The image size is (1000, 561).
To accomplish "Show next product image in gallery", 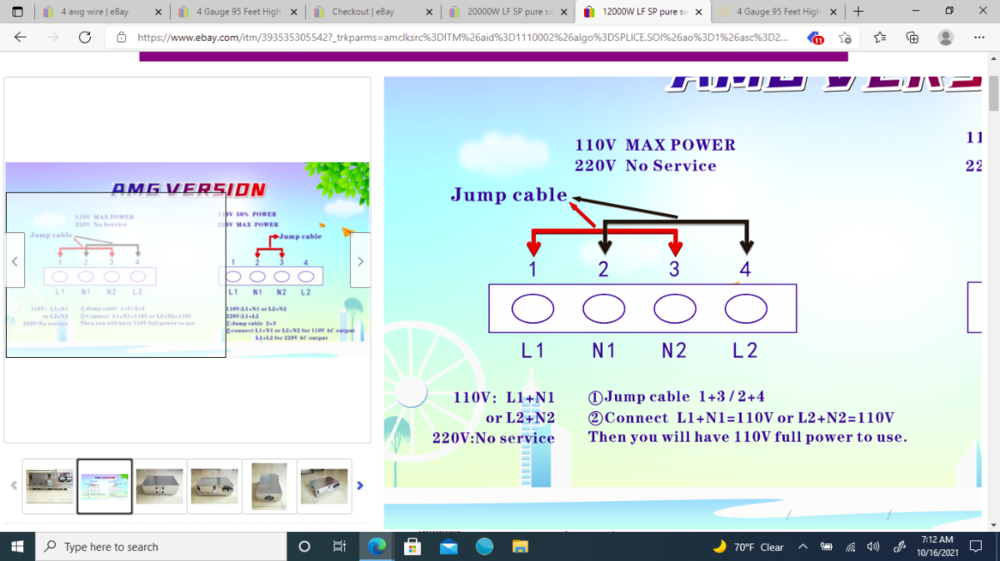I will click(360, 261).
